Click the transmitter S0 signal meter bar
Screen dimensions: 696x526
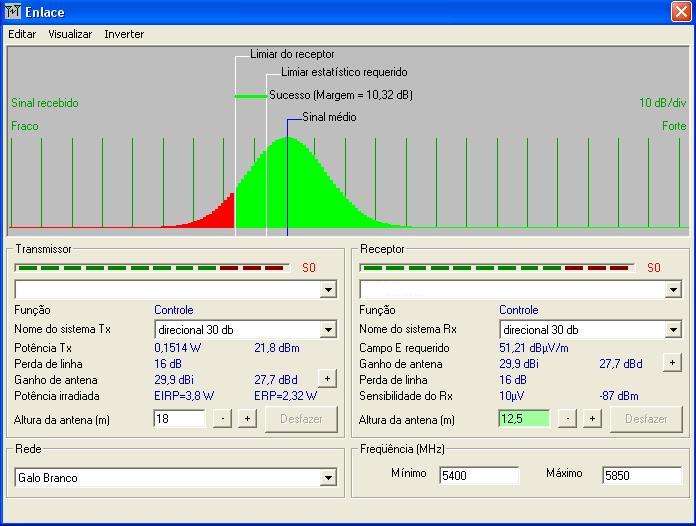[152, 268]
